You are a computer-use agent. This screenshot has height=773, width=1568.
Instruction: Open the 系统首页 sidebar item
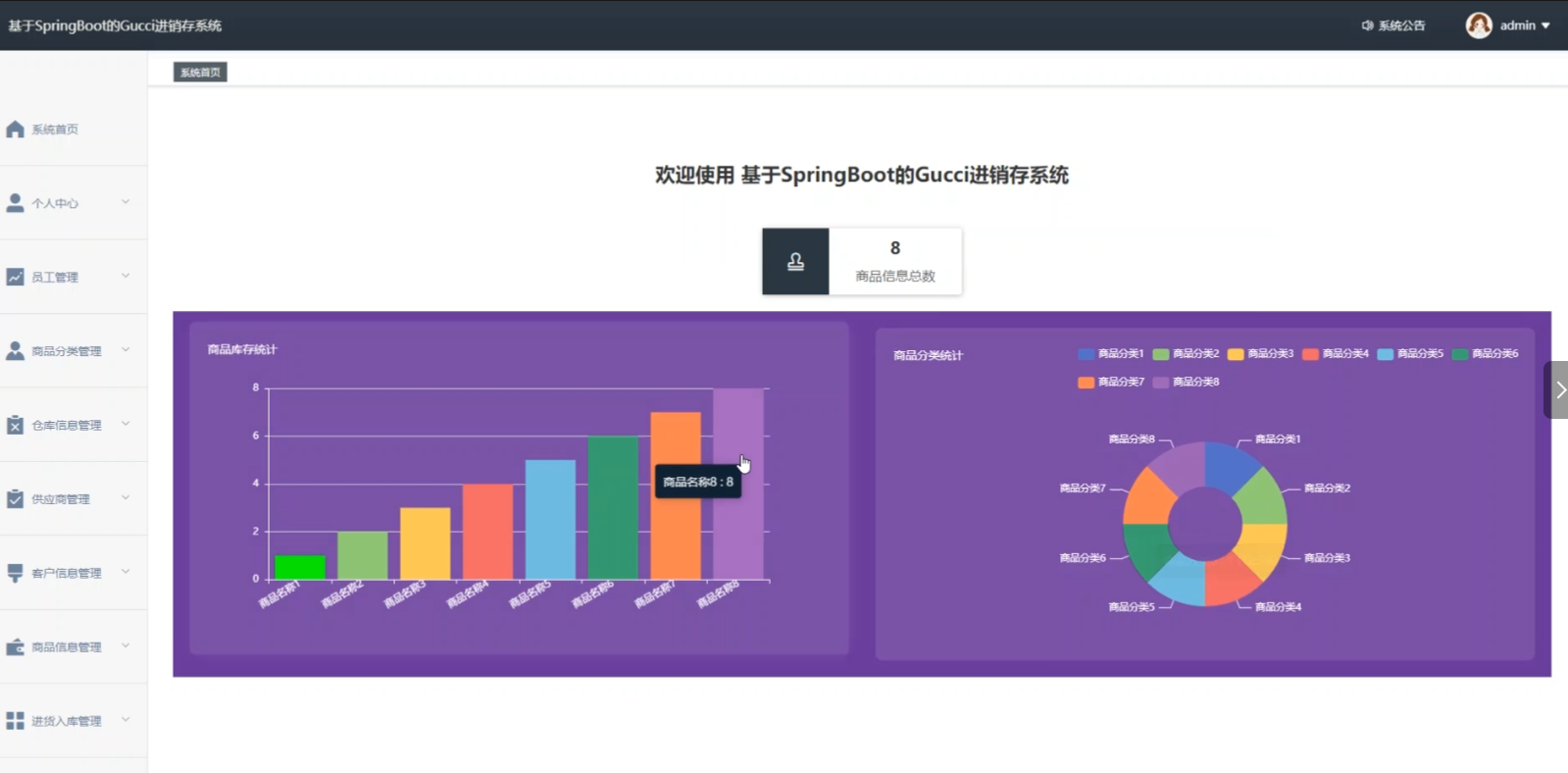coord(74,129)
